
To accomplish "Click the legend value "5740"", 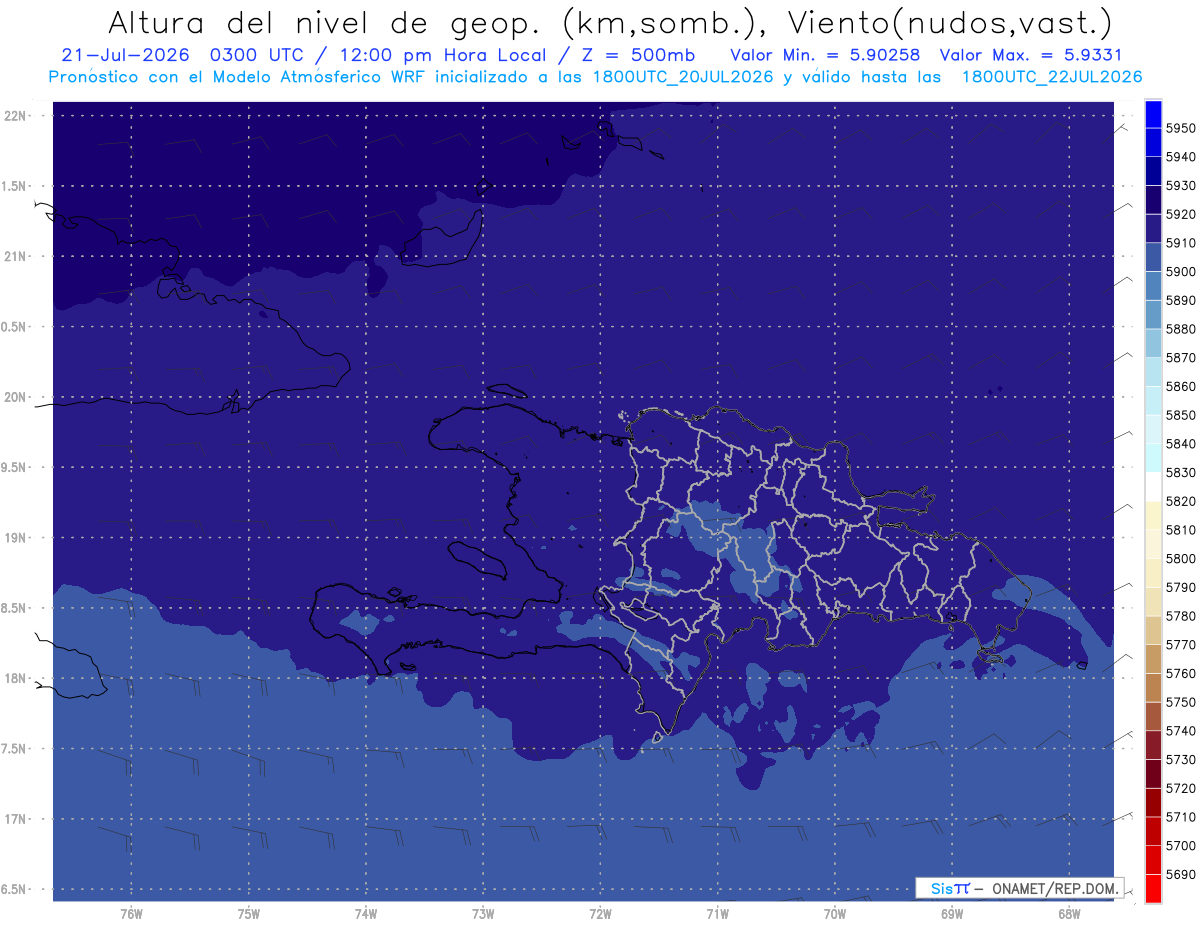I will pos(1181,731).
